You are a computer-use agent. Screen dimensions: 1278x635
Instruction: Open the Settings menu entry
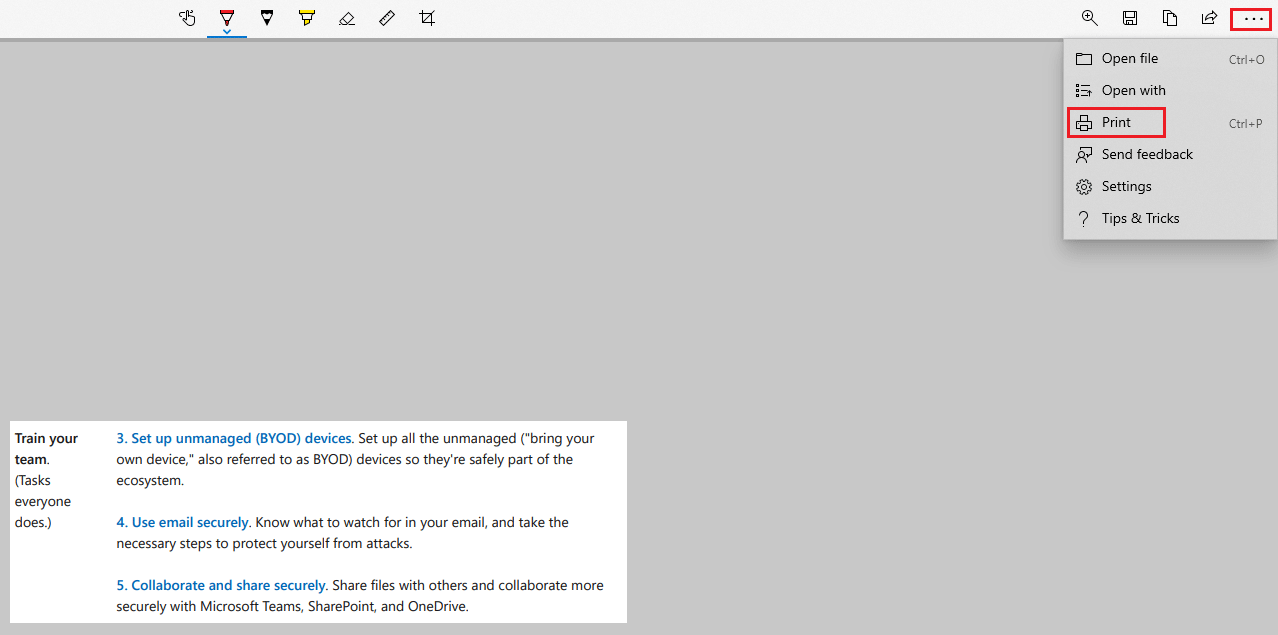[1126, 186]
